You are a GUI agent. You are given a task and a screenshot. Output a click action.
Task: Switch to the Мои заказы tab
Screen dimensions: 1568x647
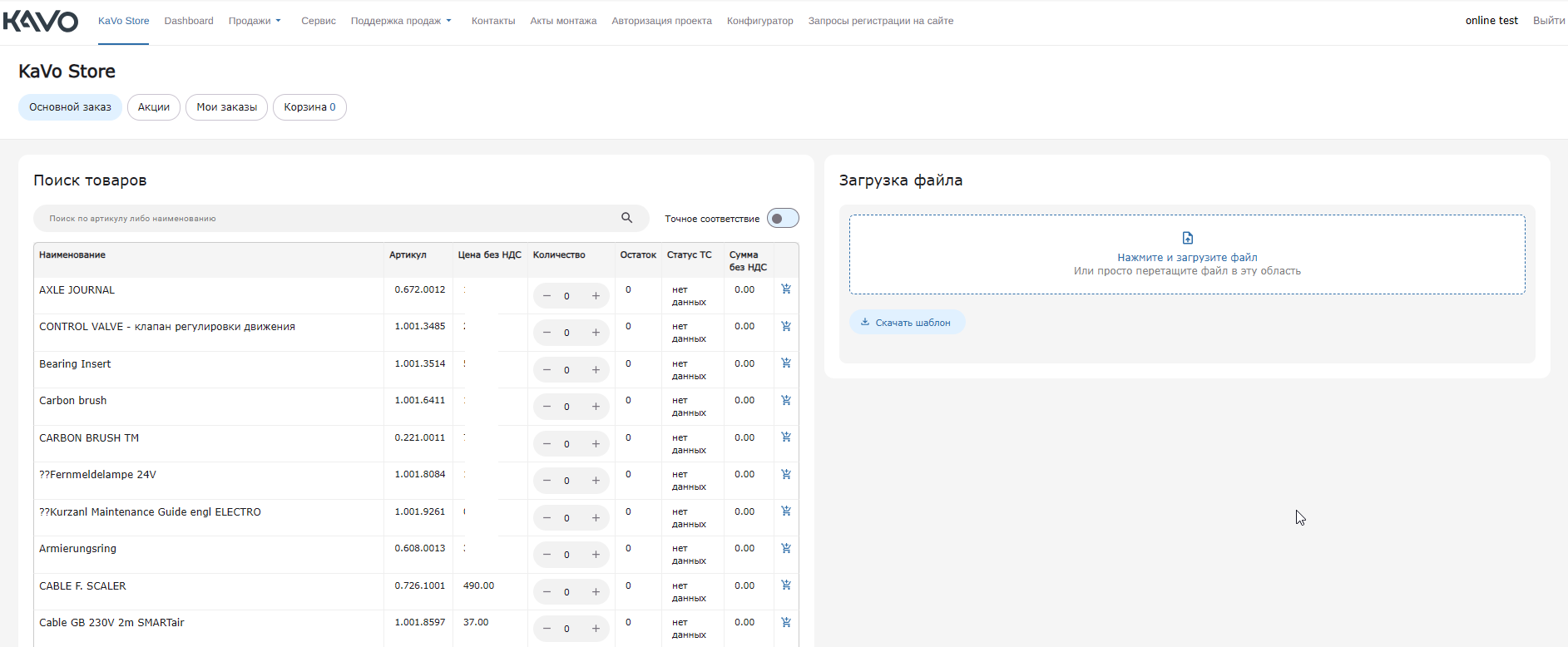[226, 107]
